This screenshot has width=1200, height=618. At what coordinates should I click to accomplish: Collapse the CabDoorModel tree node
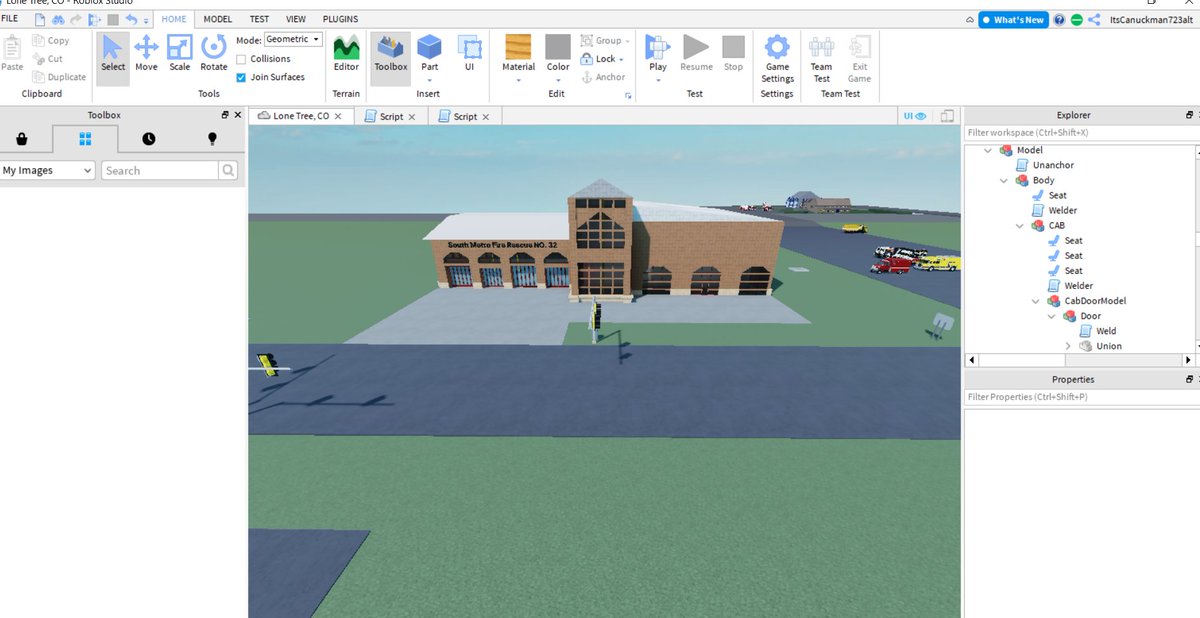point(1036,300)
